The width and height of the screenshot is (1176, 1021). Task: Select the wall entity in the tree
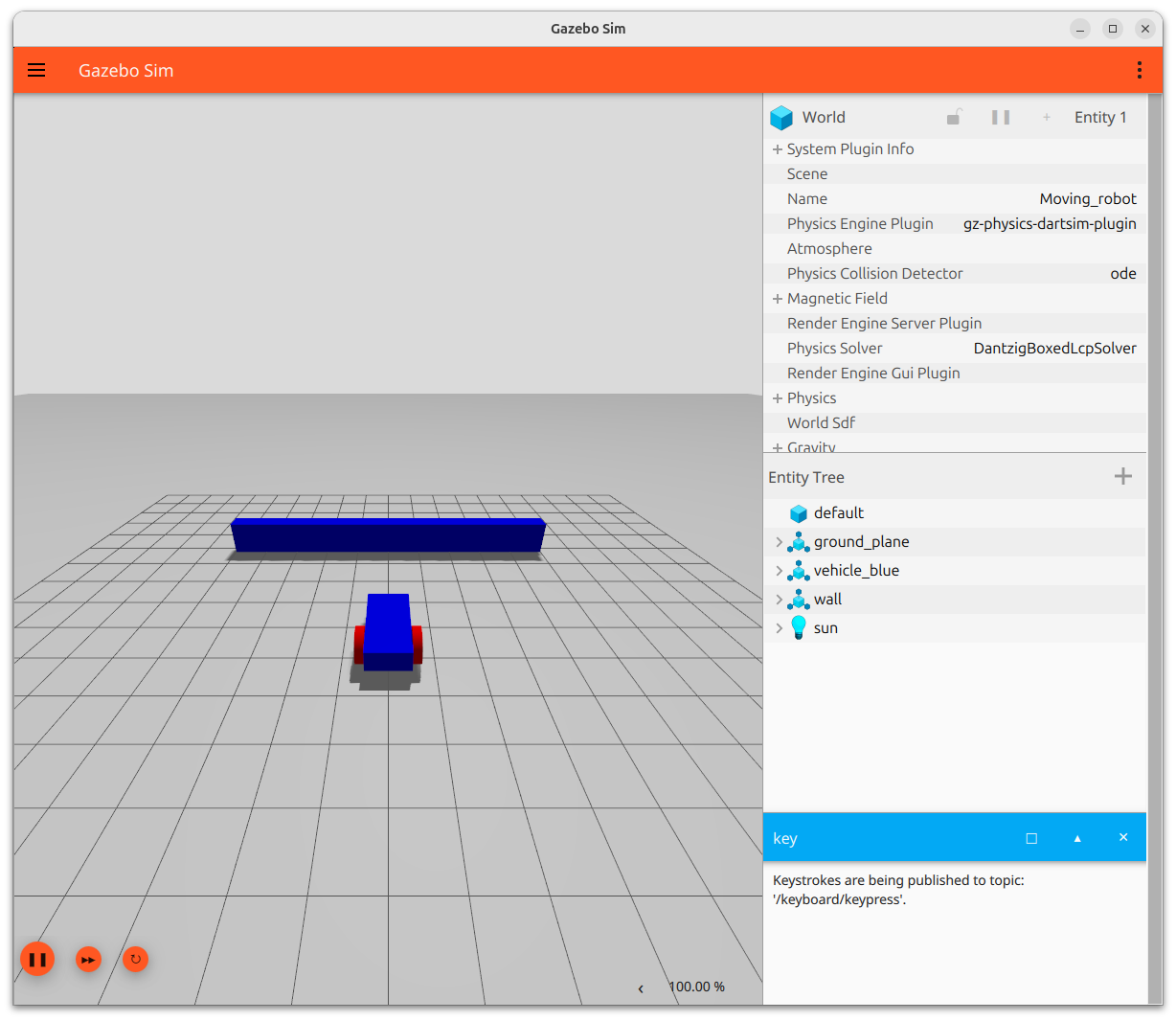(827, 600)
